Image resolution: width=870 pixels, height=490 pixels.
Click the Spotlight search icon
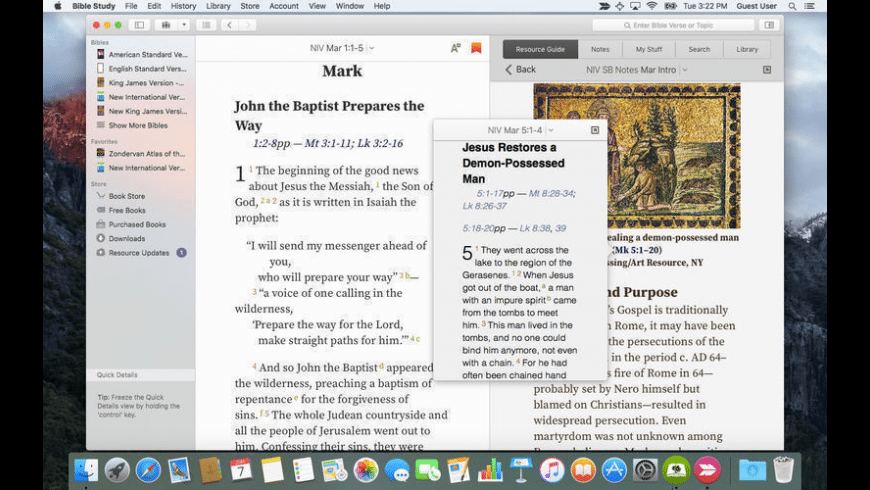point(792,6)
